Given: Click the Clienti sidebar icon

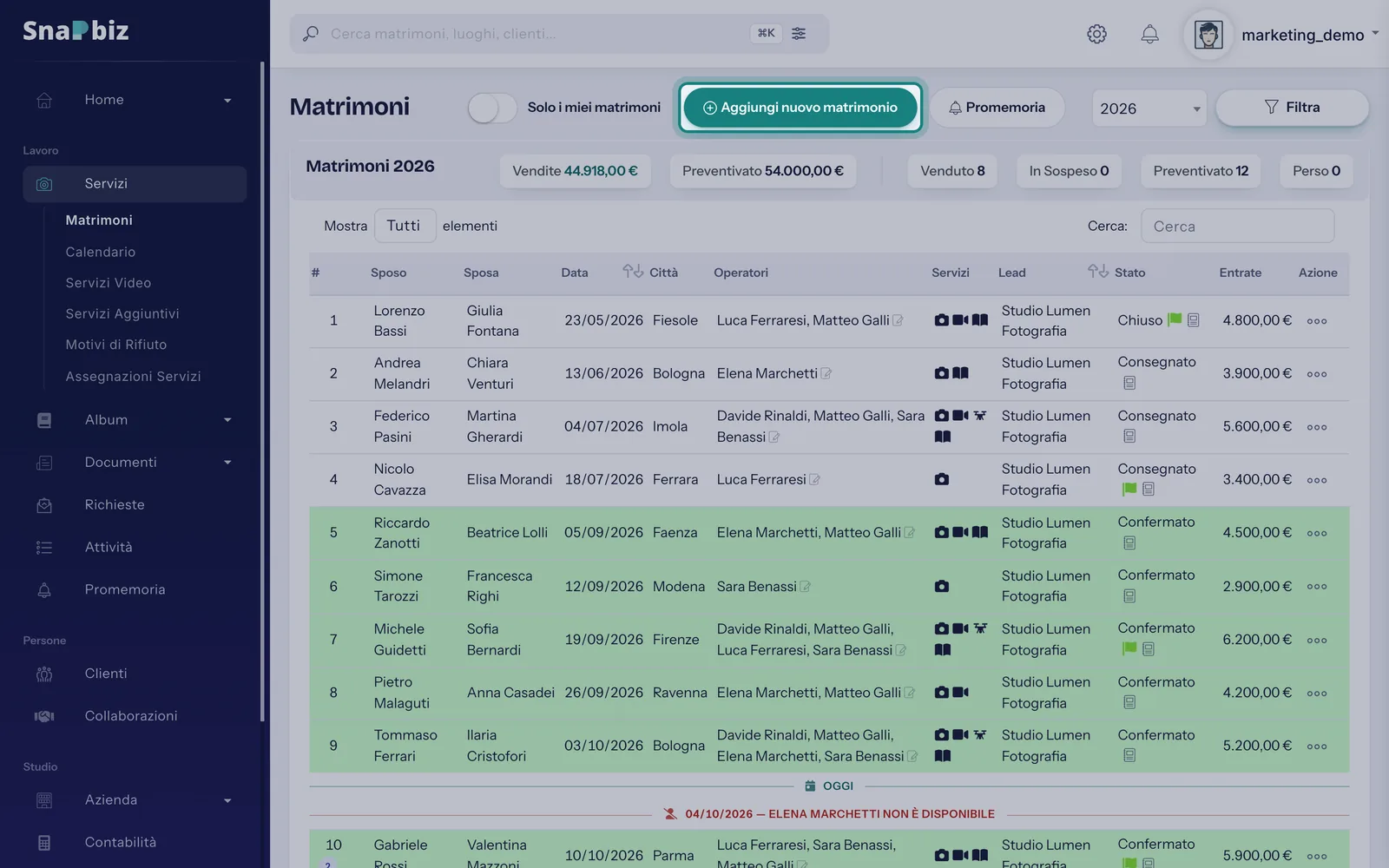Looking at the screenshot, I should [44, 674].
